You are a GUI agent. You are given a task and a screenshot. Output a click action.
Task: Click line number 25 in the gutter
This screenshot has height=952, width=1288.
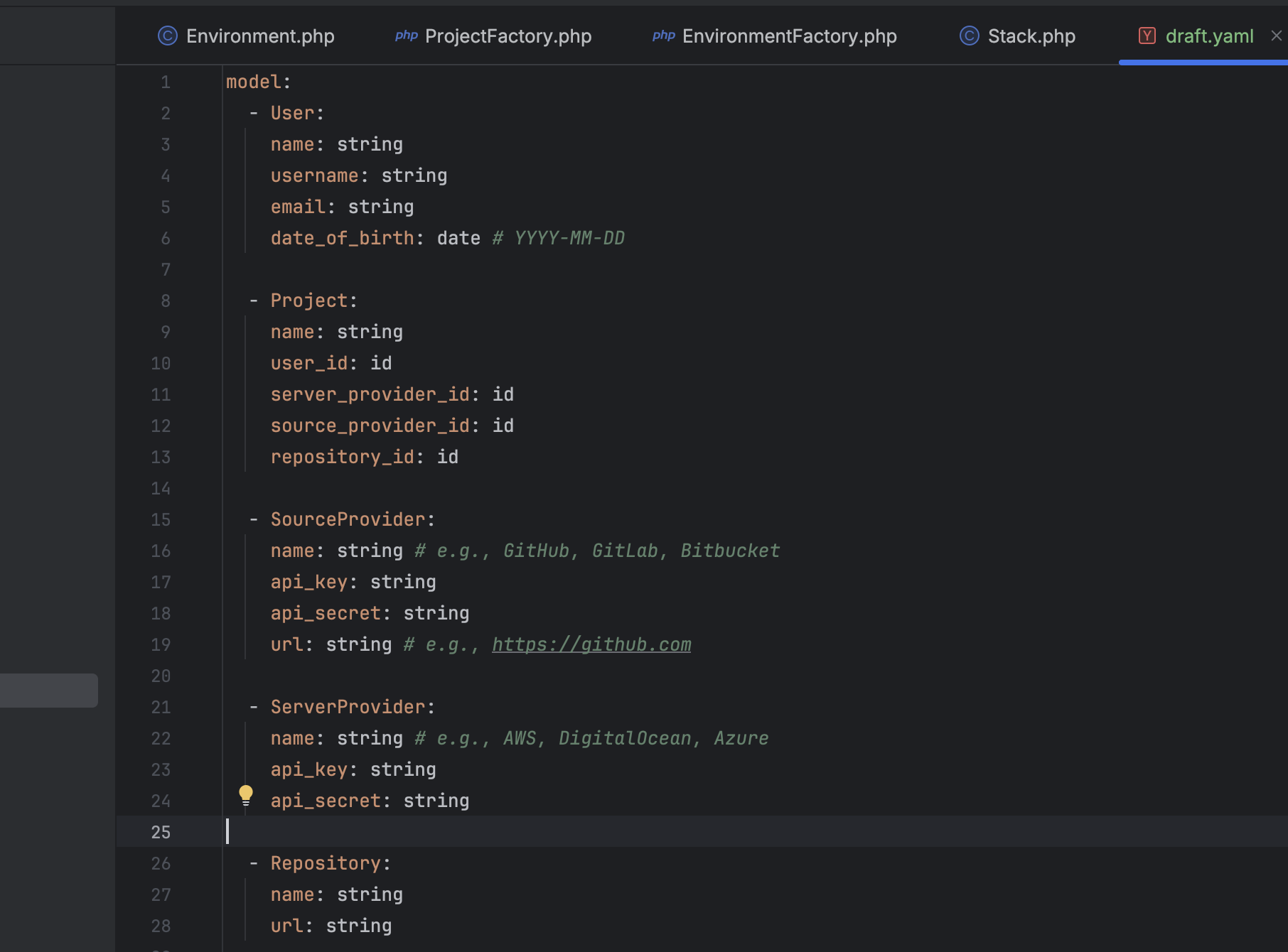point(161,832)
